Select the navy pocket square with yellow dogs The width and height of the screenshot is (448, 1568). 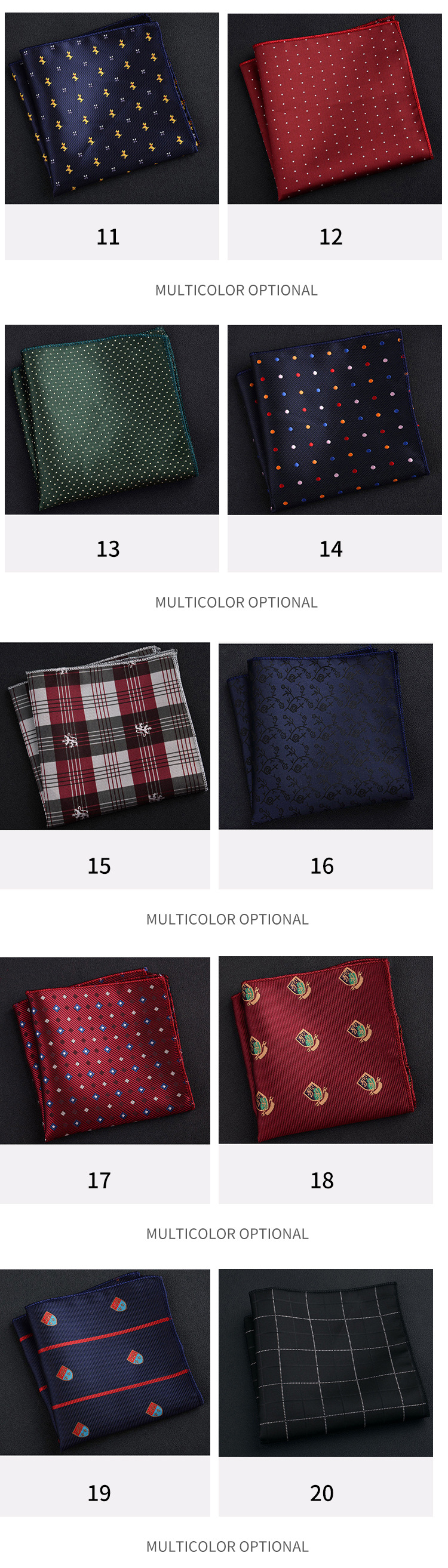112,109
